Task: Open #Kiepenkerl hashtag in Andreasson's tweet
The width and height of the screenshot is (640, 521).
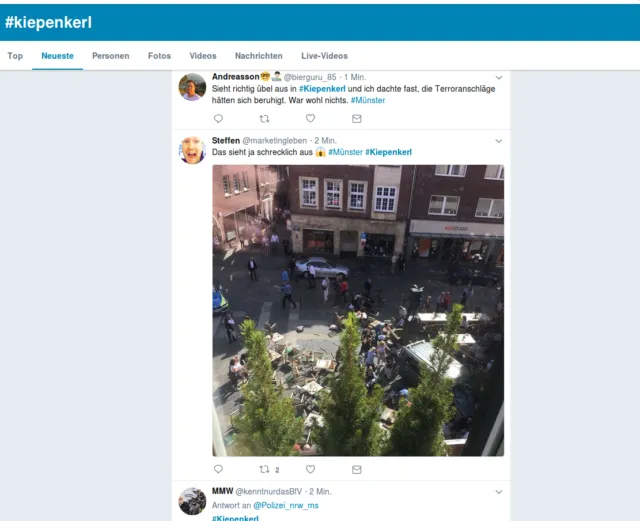Action: click(322, 89)
